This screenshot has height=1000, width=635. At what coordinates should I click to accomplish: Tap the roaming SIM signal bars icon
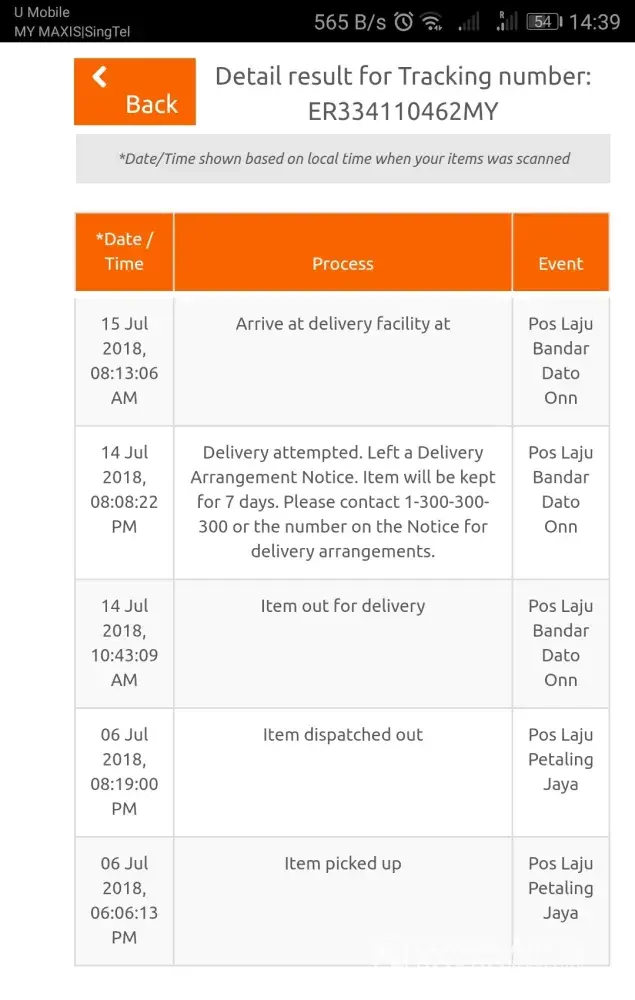[507, 21]
